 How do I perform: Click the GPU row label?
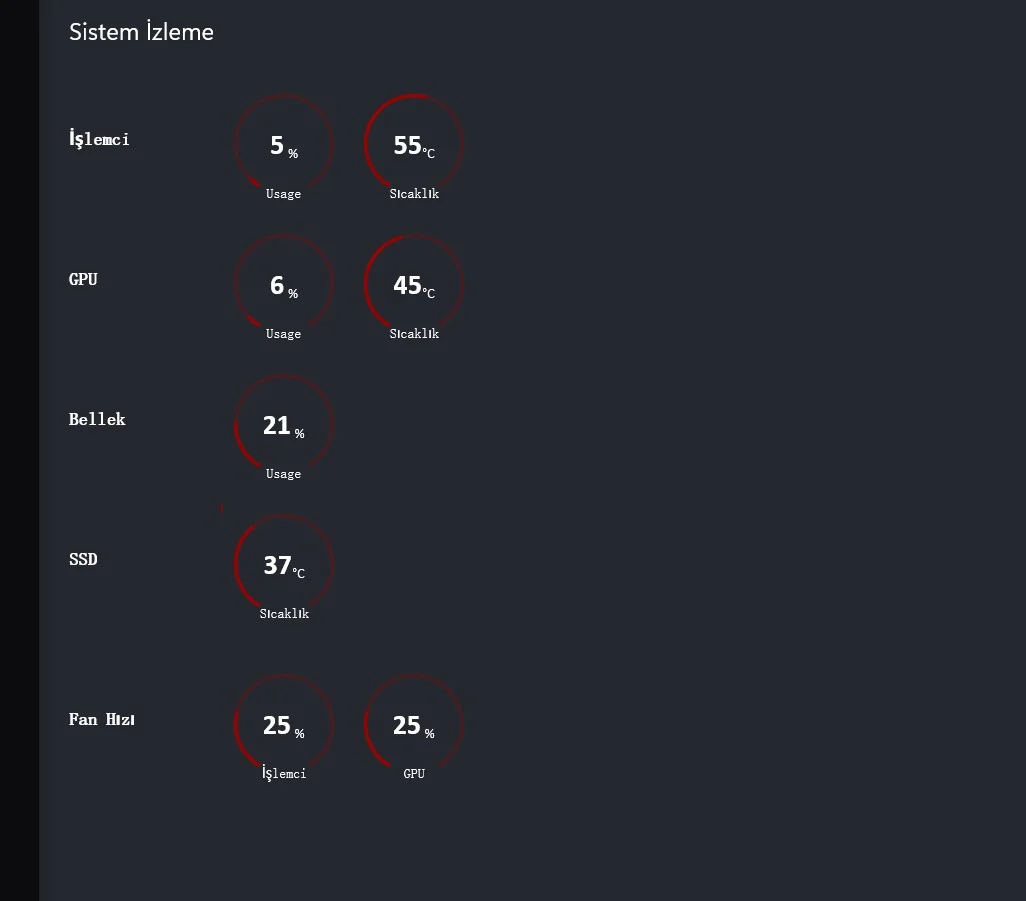83,279
